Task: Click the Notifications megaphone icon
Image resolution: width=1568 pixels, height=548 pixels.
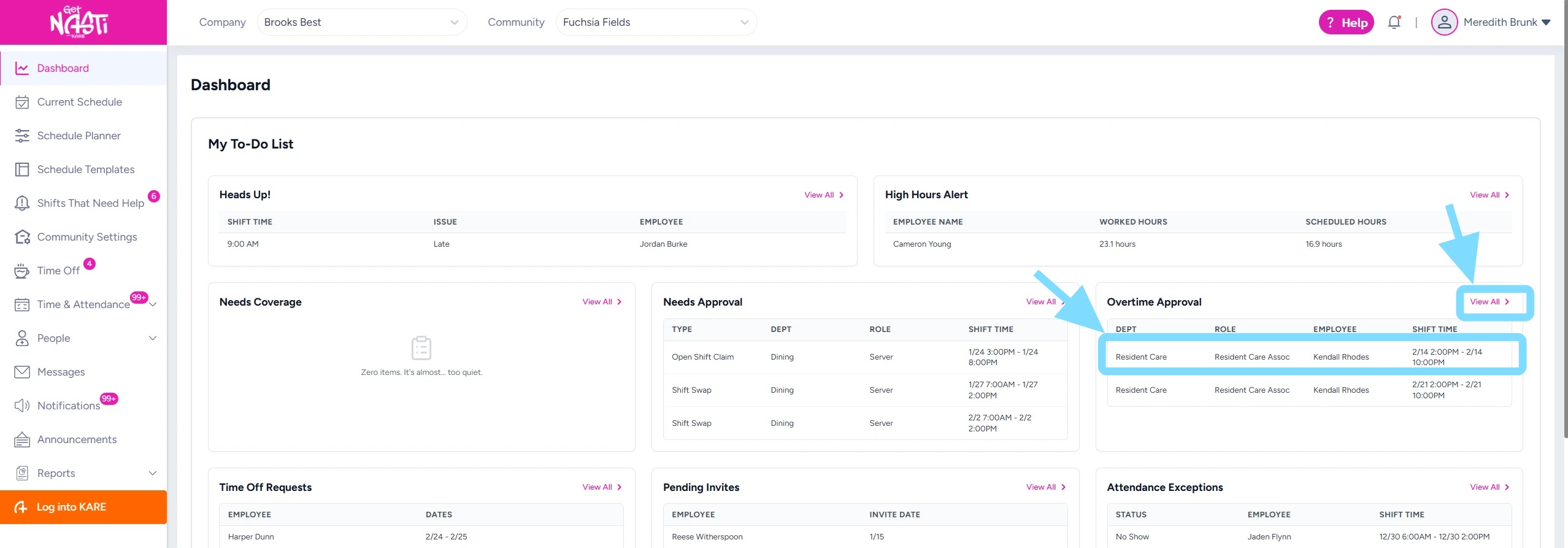Action: 22,406
